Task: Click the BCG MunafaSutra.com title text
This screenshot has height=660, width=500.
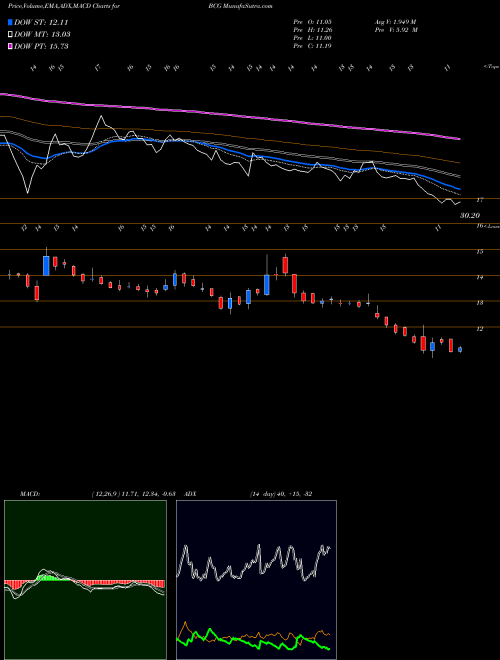Action: (240, 6)
